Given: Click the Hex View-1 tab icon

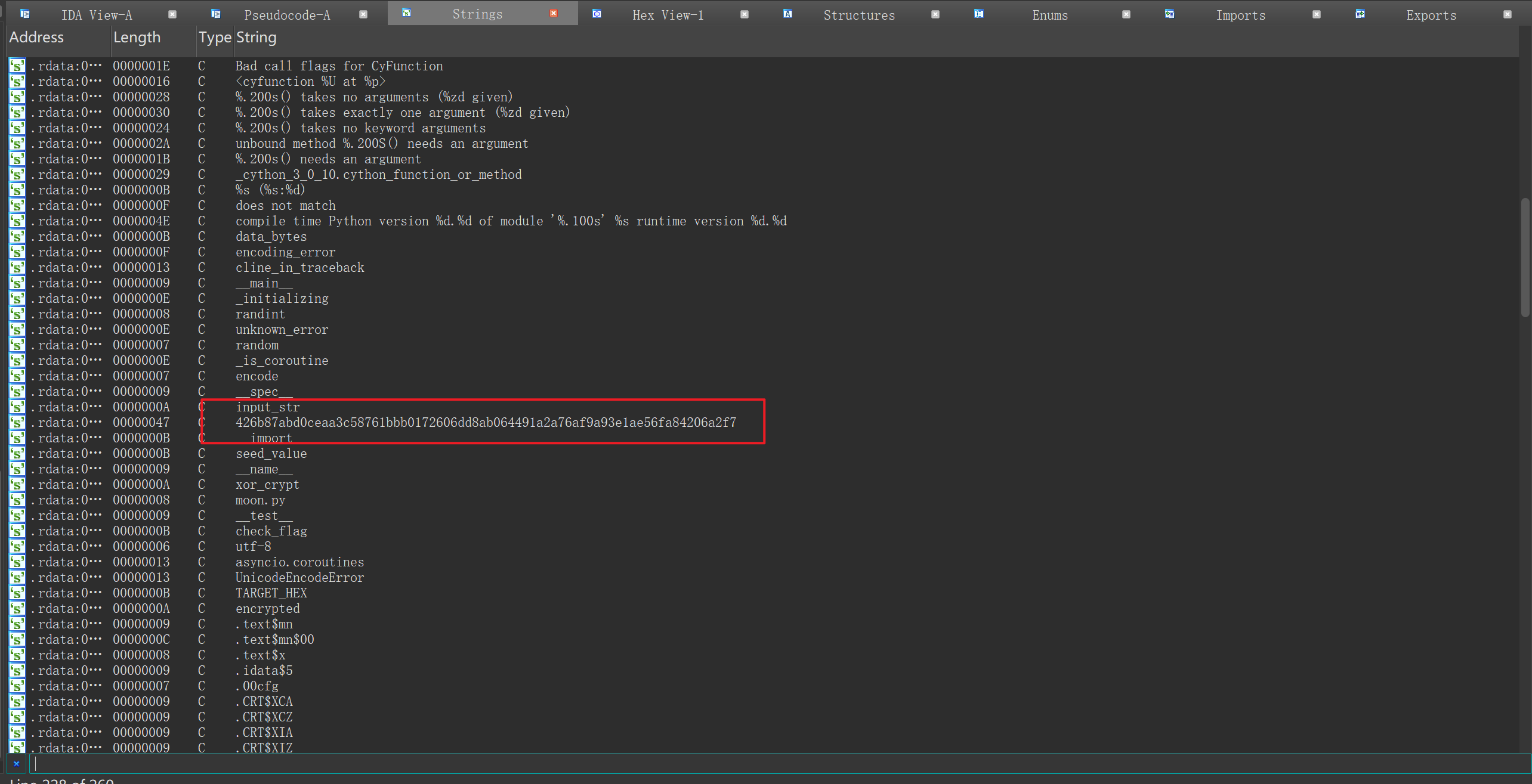Looking at the screenshot, I should [597, 14].
